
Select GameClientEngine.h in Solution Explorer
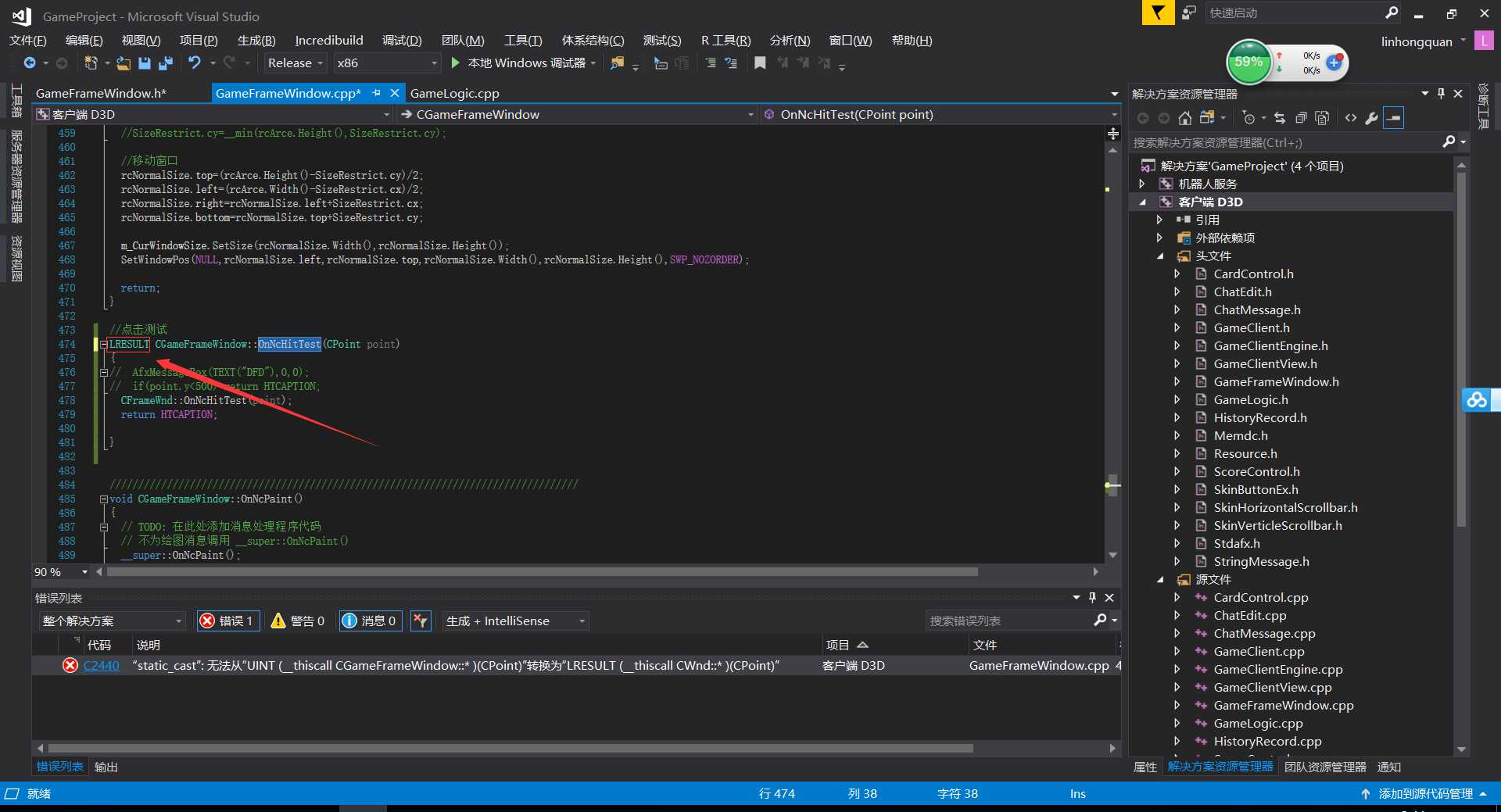pos(1270,345)
